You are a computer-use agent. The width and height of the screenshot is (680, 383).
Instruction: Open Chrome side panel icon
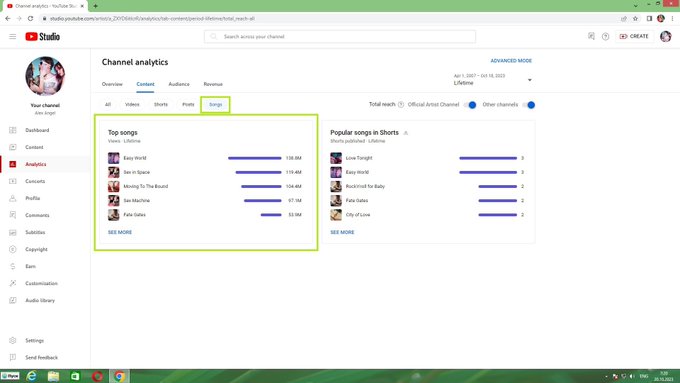coord(649,18)
